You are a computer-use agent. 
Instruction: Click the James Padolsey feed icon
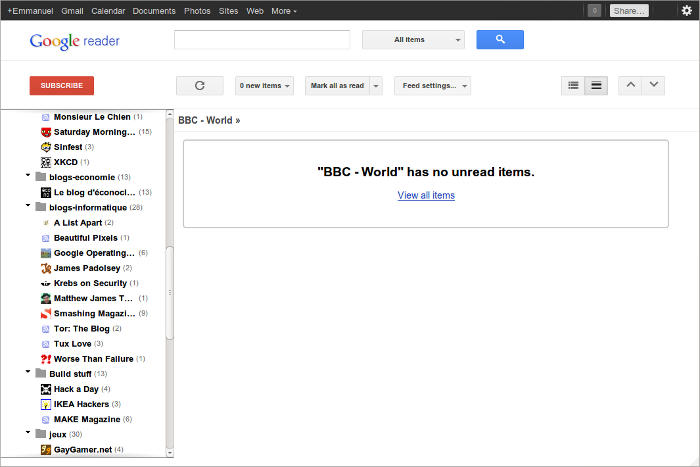click(46, 268)
